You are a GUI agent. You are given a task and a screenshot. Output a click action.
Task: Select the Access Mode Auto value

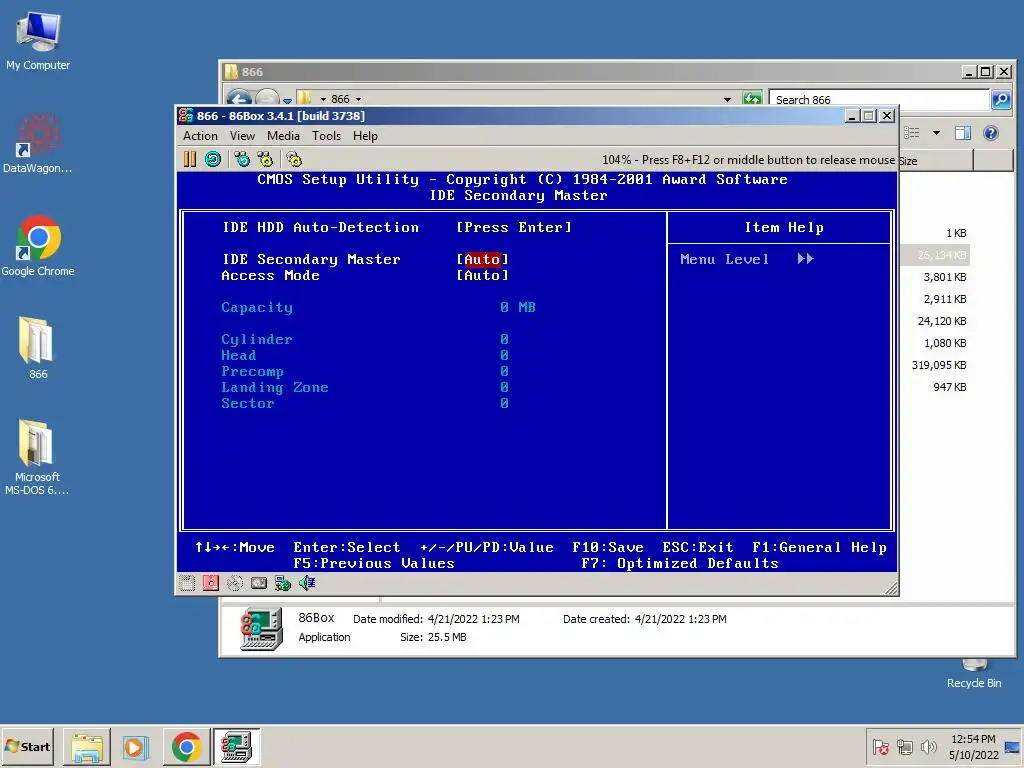483,276
